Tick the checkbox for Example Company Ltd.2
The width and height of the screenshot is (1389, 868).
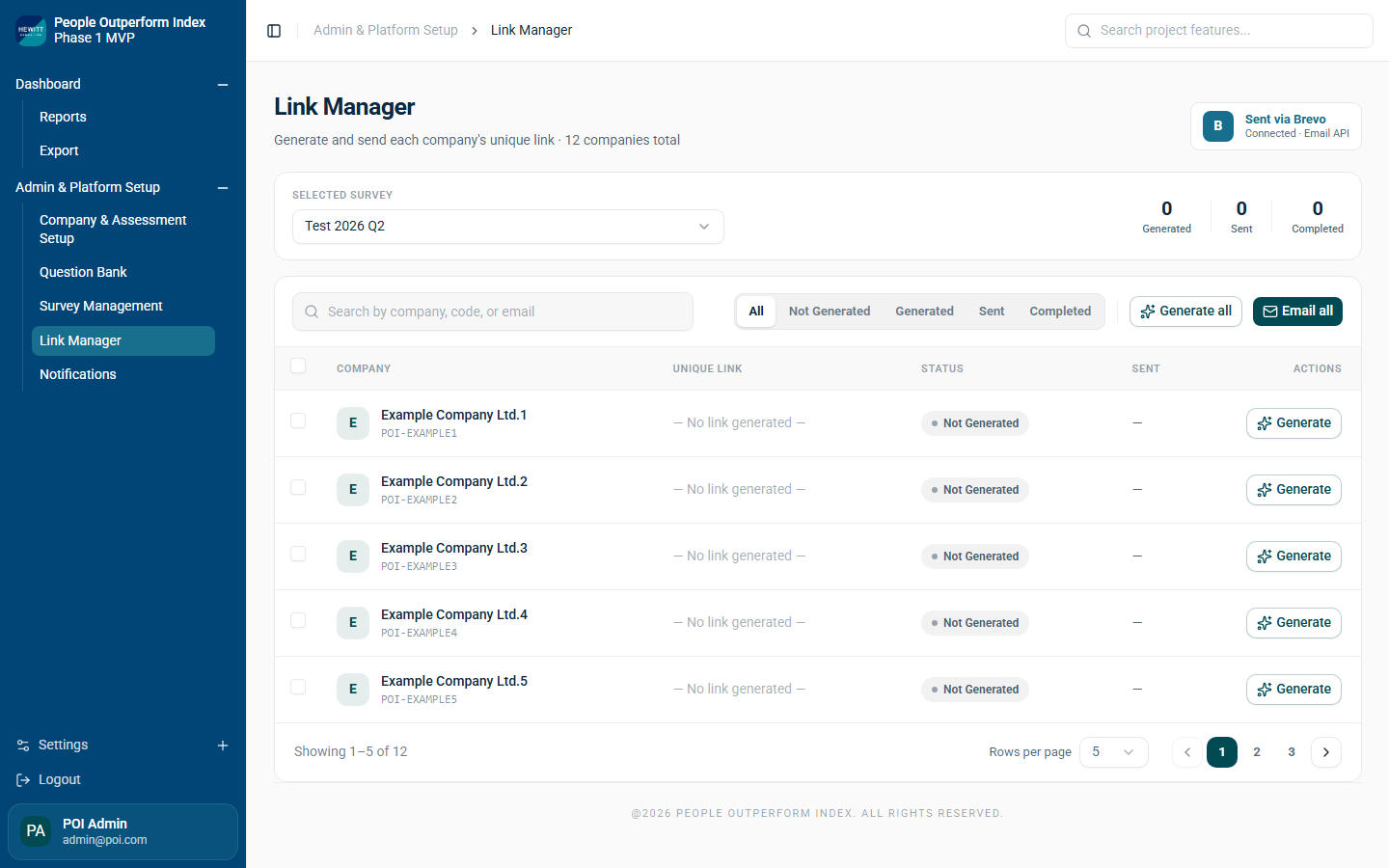click(x=298, y=487)
